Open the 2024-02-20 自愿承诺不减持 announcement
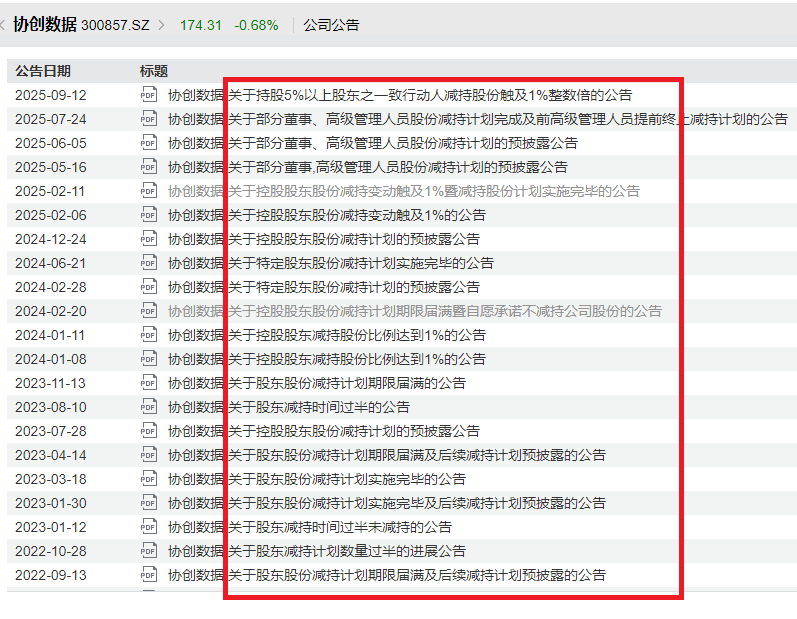The height and width of the screenshot is (619, 797). [414, 311]
